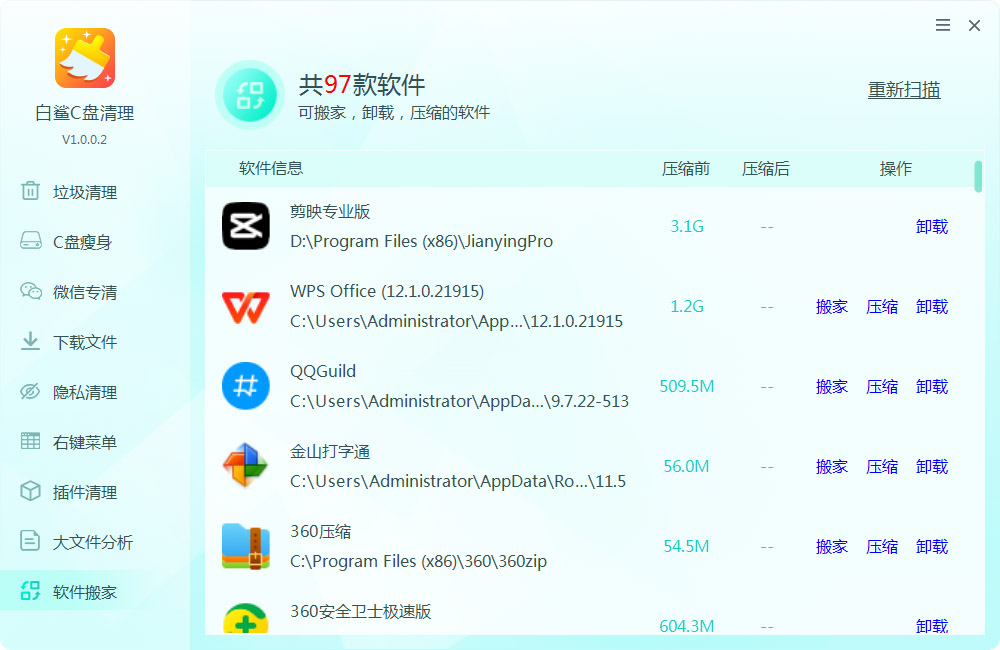
Task: Click the 360压缩 app icon
Action: 246,546
